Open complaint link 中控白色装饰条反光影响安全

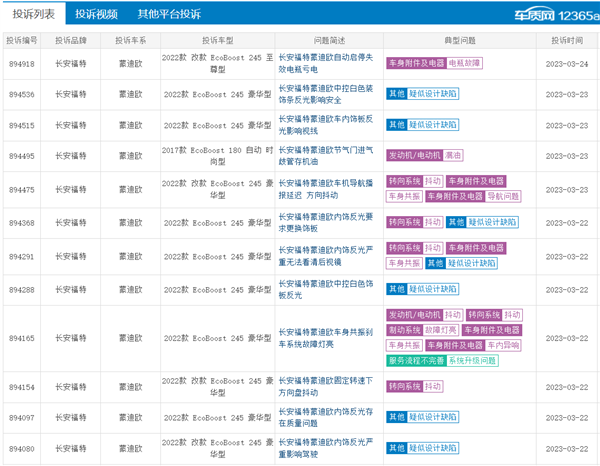(325, 94)
